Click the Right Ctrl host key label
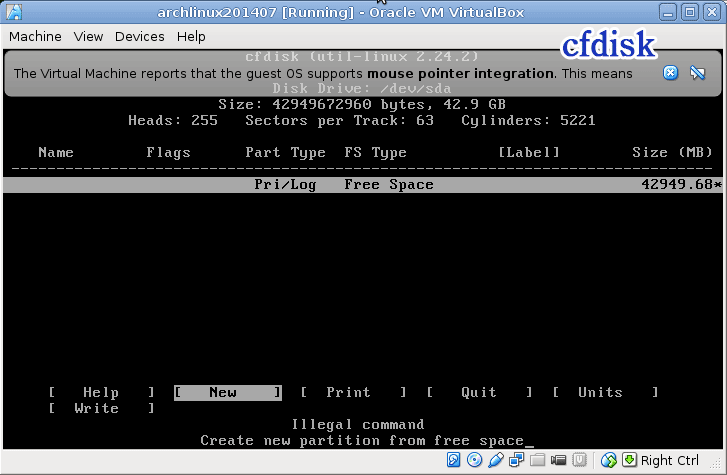This screenshot has height=475, width=727. tap(670, 460)
